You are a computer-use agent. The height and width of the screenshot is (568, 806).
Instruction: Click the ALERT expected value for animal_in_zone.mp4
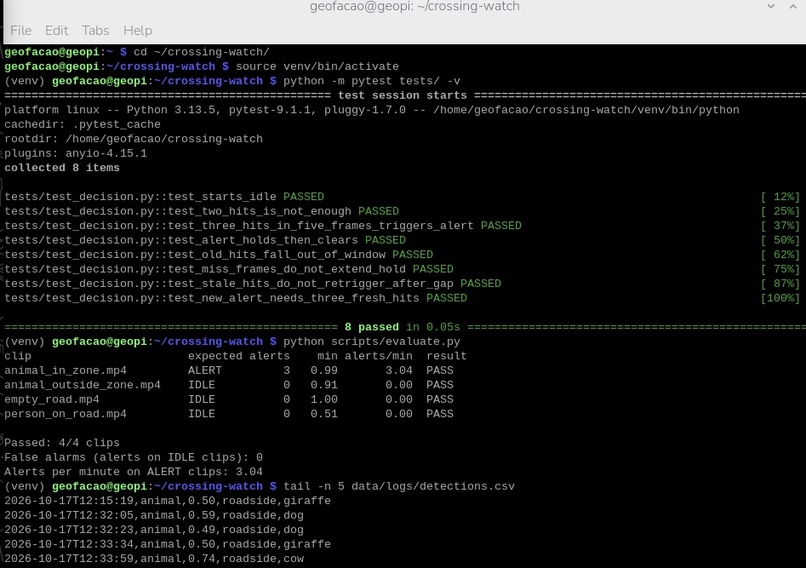205,370
